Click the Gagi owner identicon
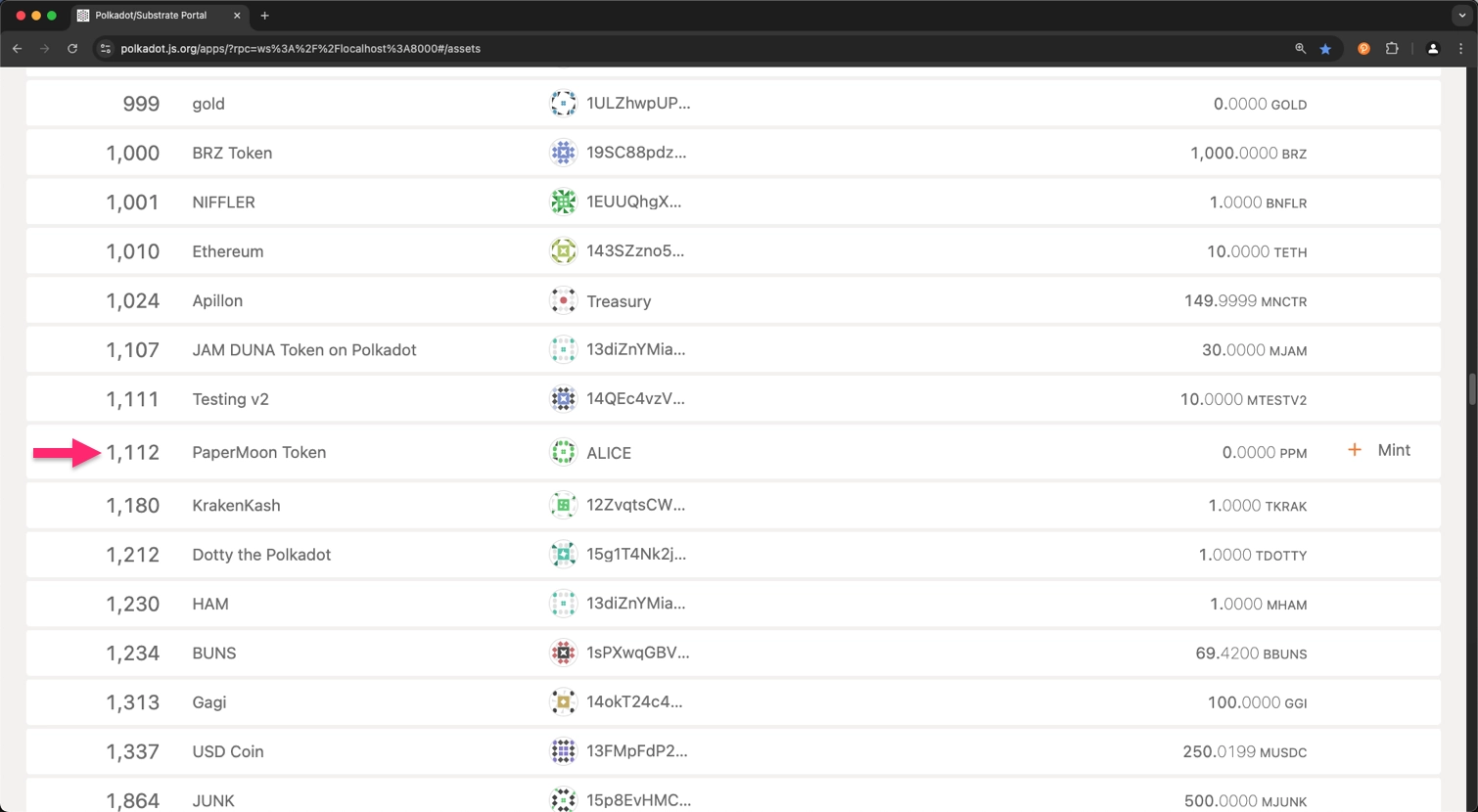This screenshot has height=812, width=1478. click(x=563, y=702)
